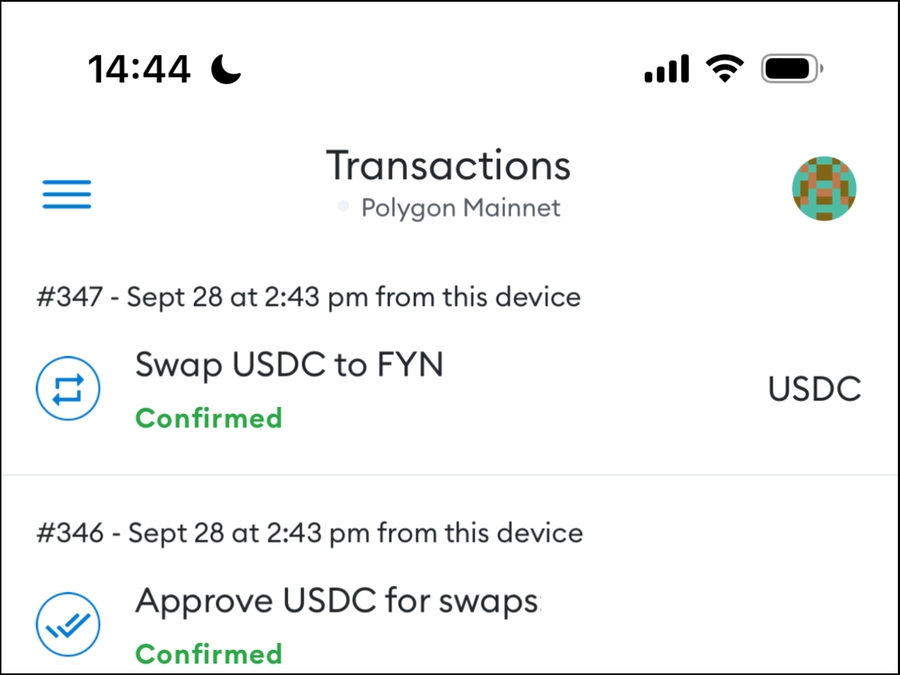
Task: Click Confirmed status under Approve USDC
Action: [x=209, y=654]
